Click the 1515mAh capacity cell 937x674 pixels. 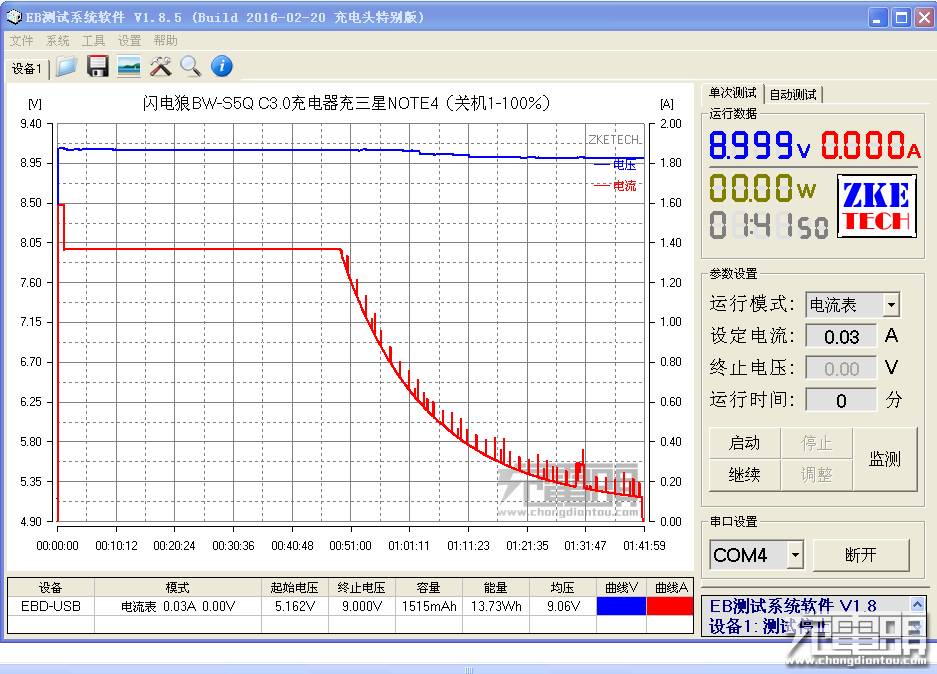[429, 606]
